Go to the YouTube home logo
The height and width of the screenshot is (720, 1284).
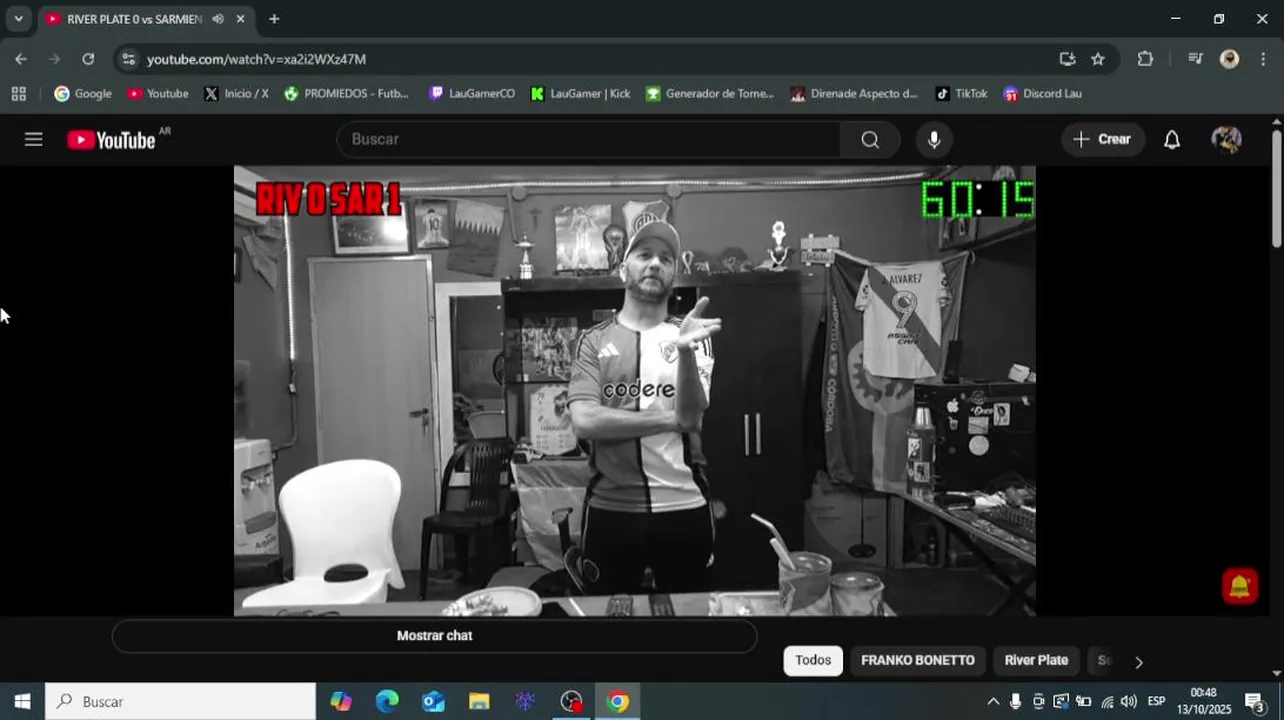click(x=112, y=140)
